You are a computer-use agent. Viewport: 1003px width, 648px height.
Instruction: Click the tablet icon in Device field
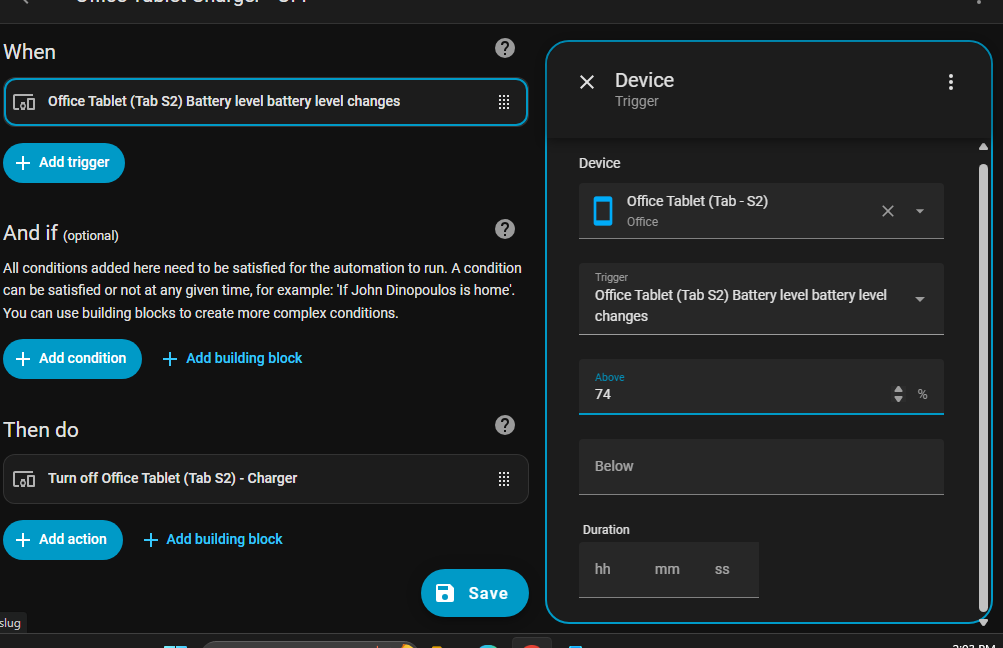pyautogui.click(x=603, y=211)
